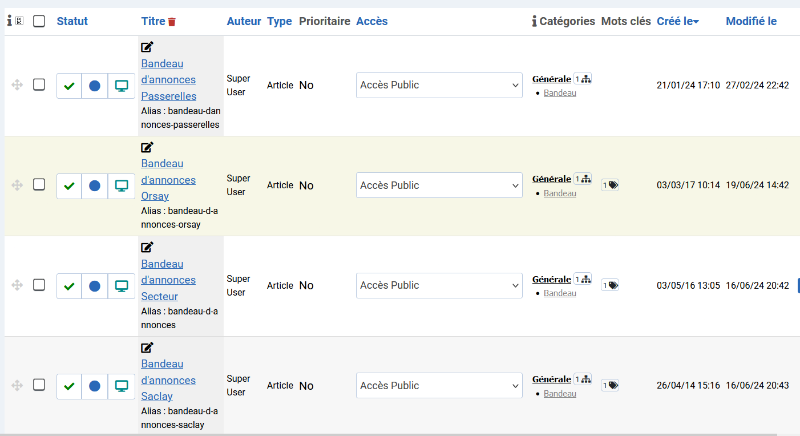The height and width of the screenshot is (436, 800).
Task: Click the drag handle icon of Passerelles row
Action: click(17, 85)
